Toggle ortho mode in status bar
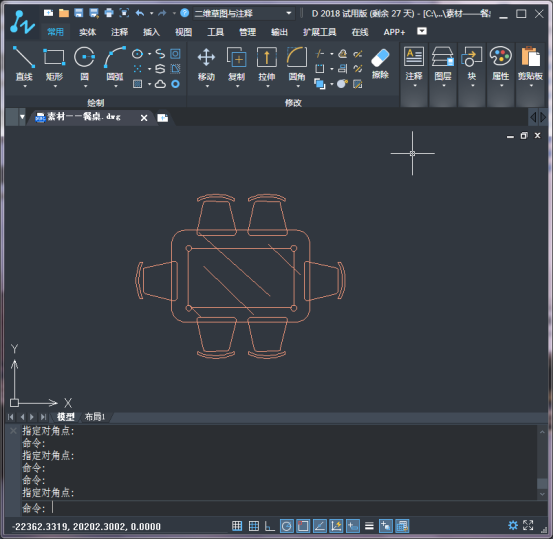The width and height of the screenshot is (554, 540). pos(270,526)
